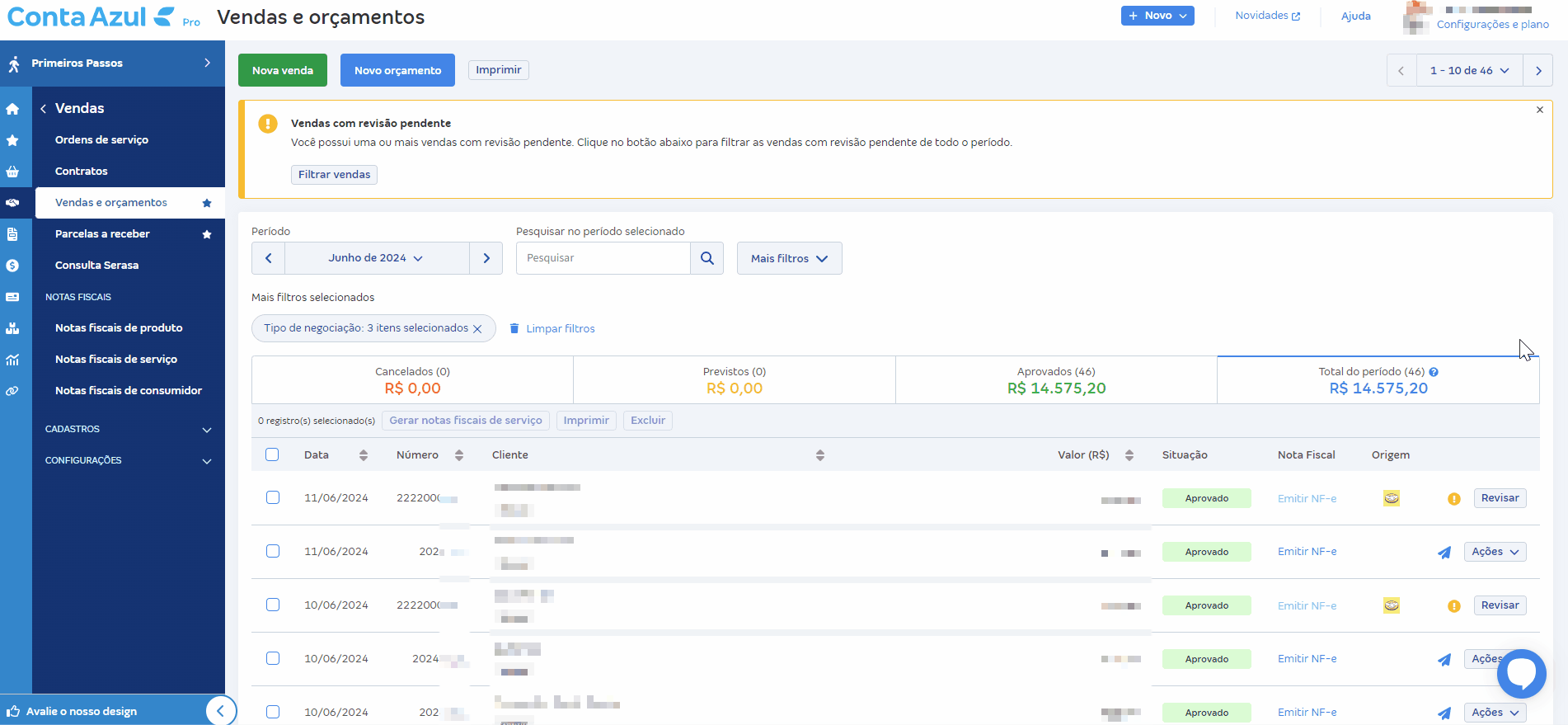Viewport: 1568px width, 725px height.
Task: Open Ordens de serviço menu item
Action: tap(101, 140)
